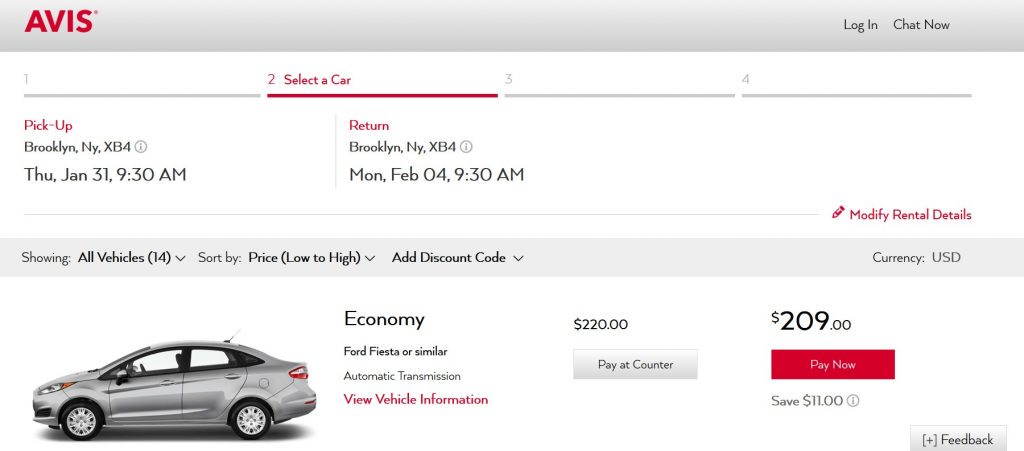
Task: Open the All Vehicles (14) filter dropdown
Action: click(131, 258)
